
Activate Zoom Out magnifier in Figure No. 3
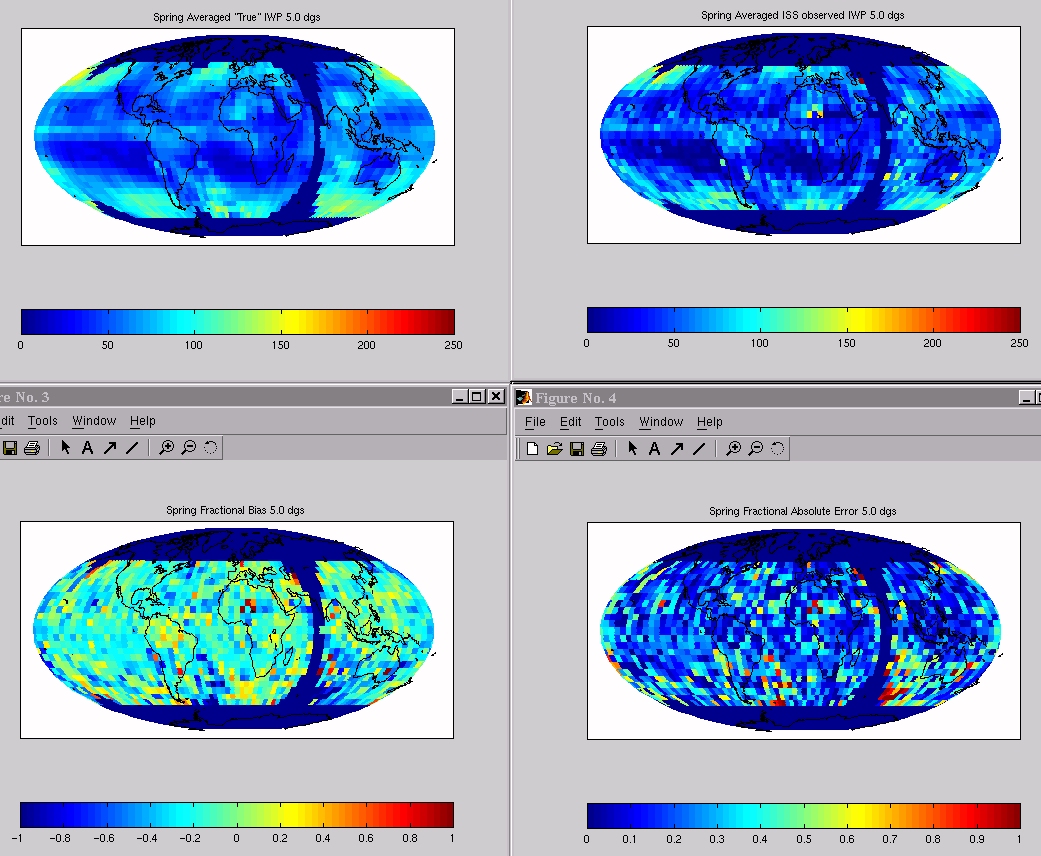188,448
